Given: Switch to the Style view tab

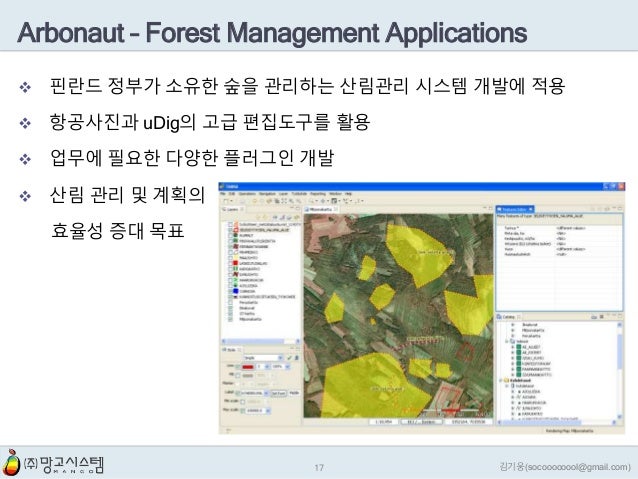Looking at the screenshot, I should [231, 350].
